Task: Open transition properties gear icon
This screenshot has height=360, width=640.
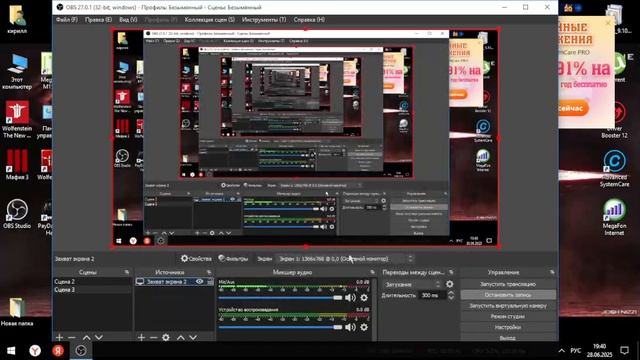Action: [x=449, y=284]
